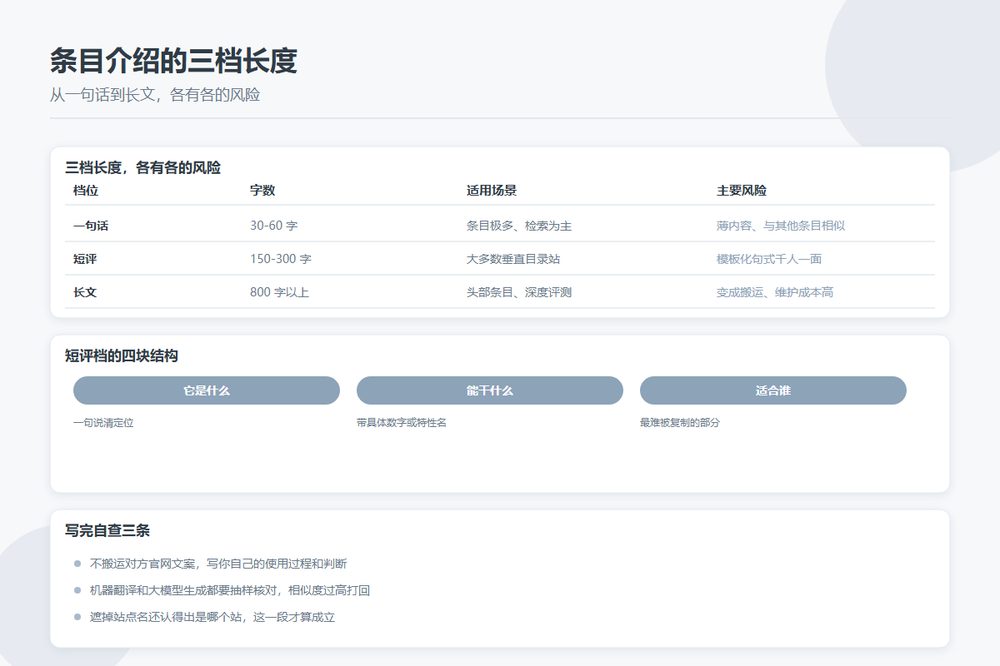Select the 短评 row label
Image resolution: width=1000 pixels, height=666 pixels.
coord(85,259)
